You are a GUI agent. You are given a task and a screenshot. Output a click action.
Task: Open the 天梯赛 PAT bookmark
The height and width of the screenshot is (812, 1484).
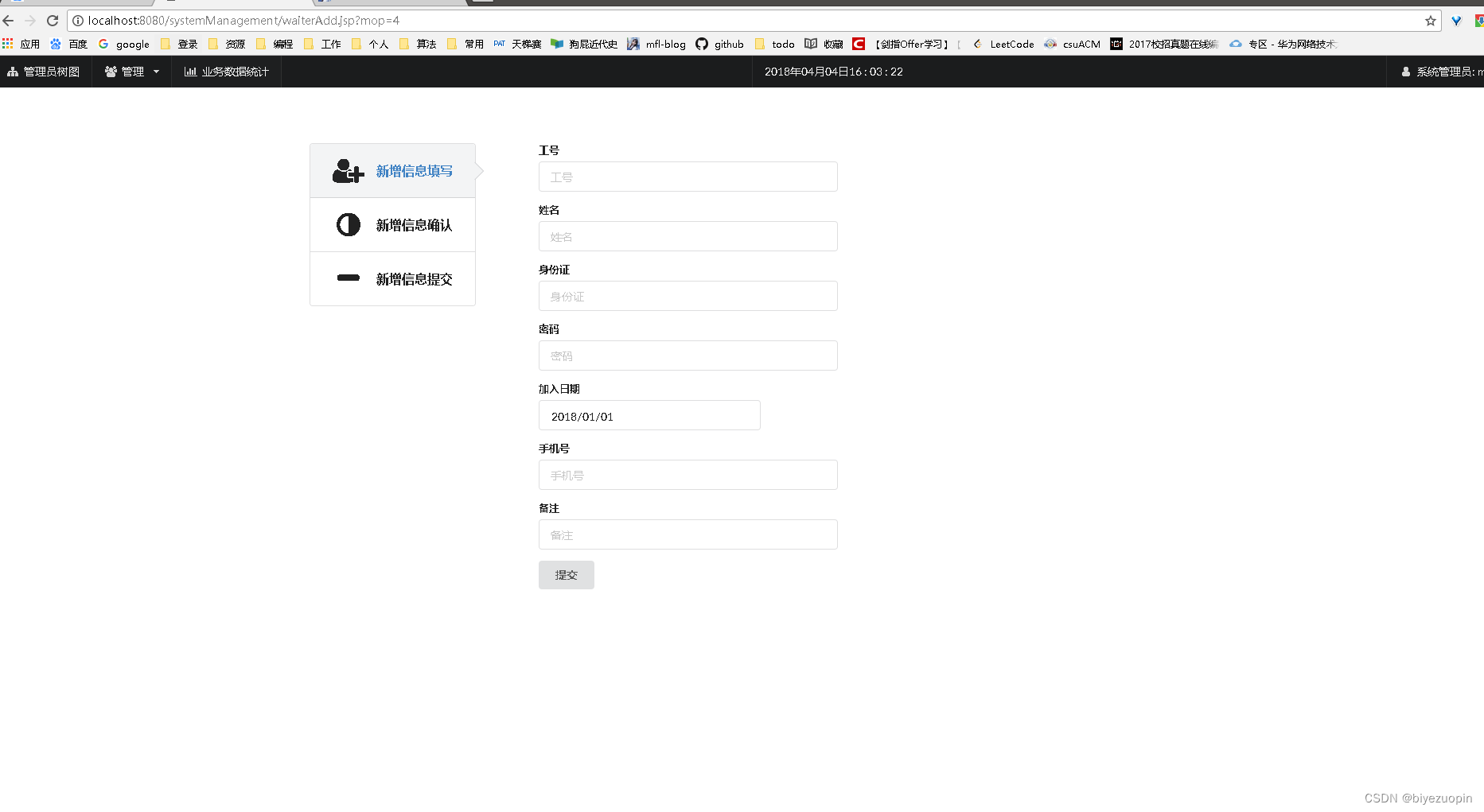coord(517,44)
